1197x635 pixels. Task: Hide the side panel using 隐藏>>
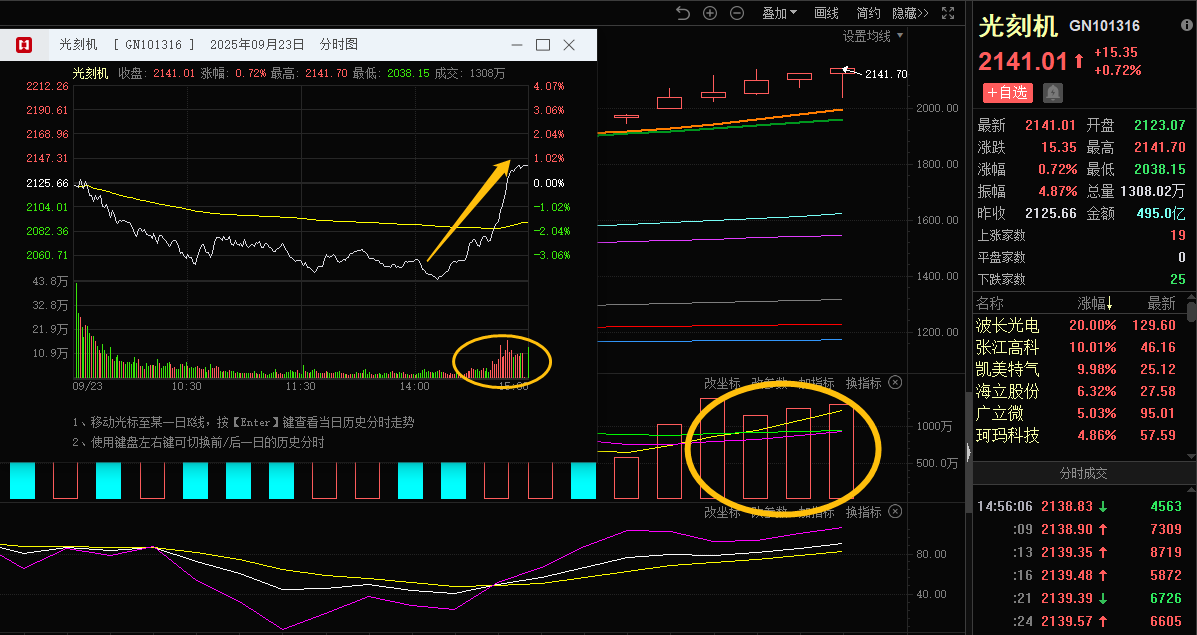pos(910,13)
